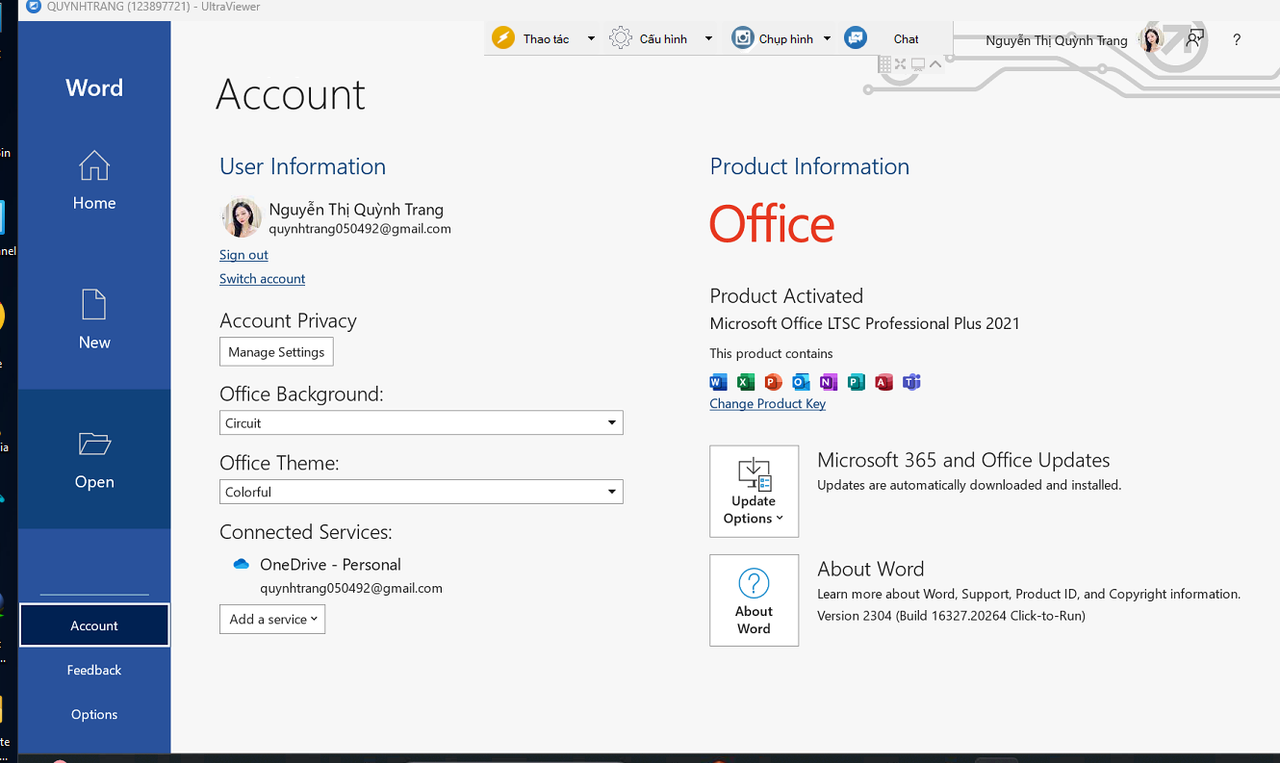1280x763 pixels.
Task: Click the New document page icon
Action: click(94, 304)
